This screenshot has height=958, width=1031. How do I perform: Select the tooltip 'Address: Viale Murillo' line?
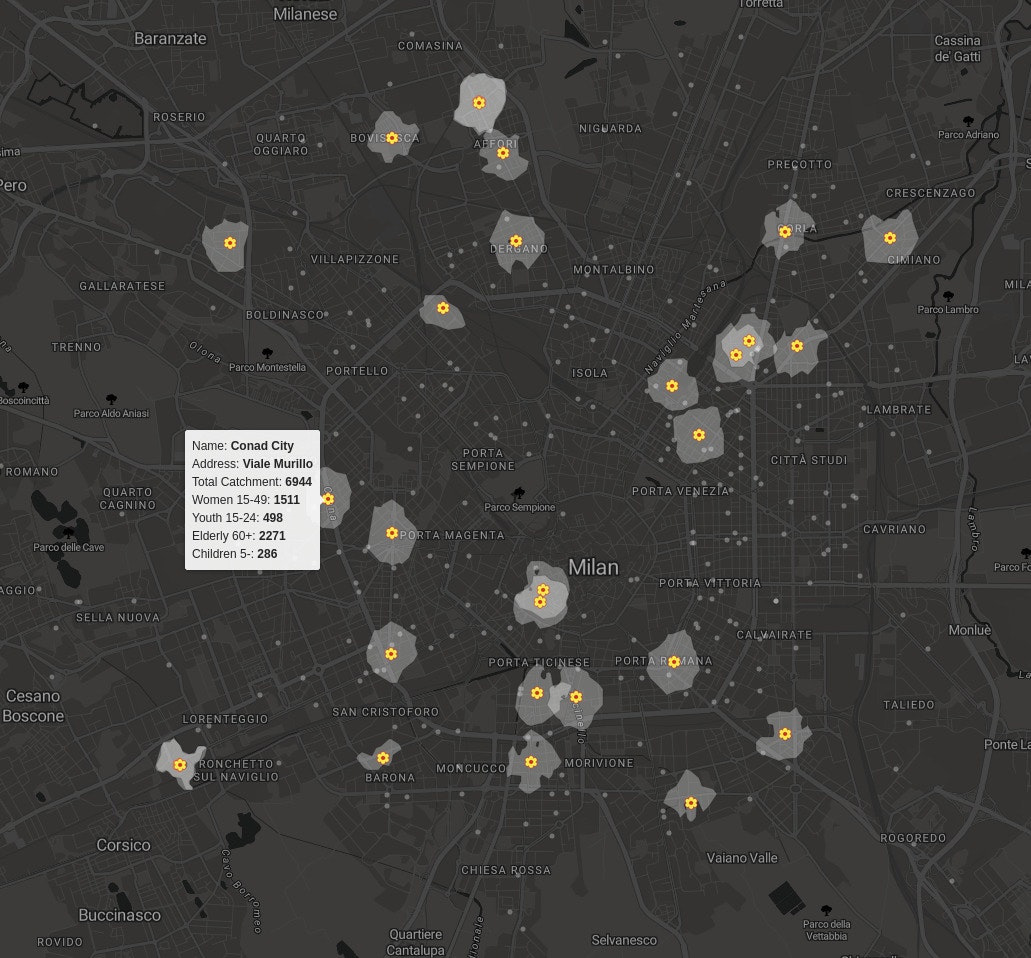[x=252, y=464]
